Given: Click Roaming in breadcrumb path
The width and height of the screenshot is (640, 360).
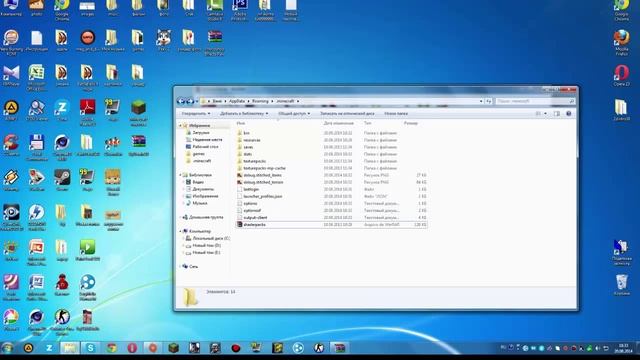Looking at the screenshot, I should pyautogui.click(x=260, y=101).
